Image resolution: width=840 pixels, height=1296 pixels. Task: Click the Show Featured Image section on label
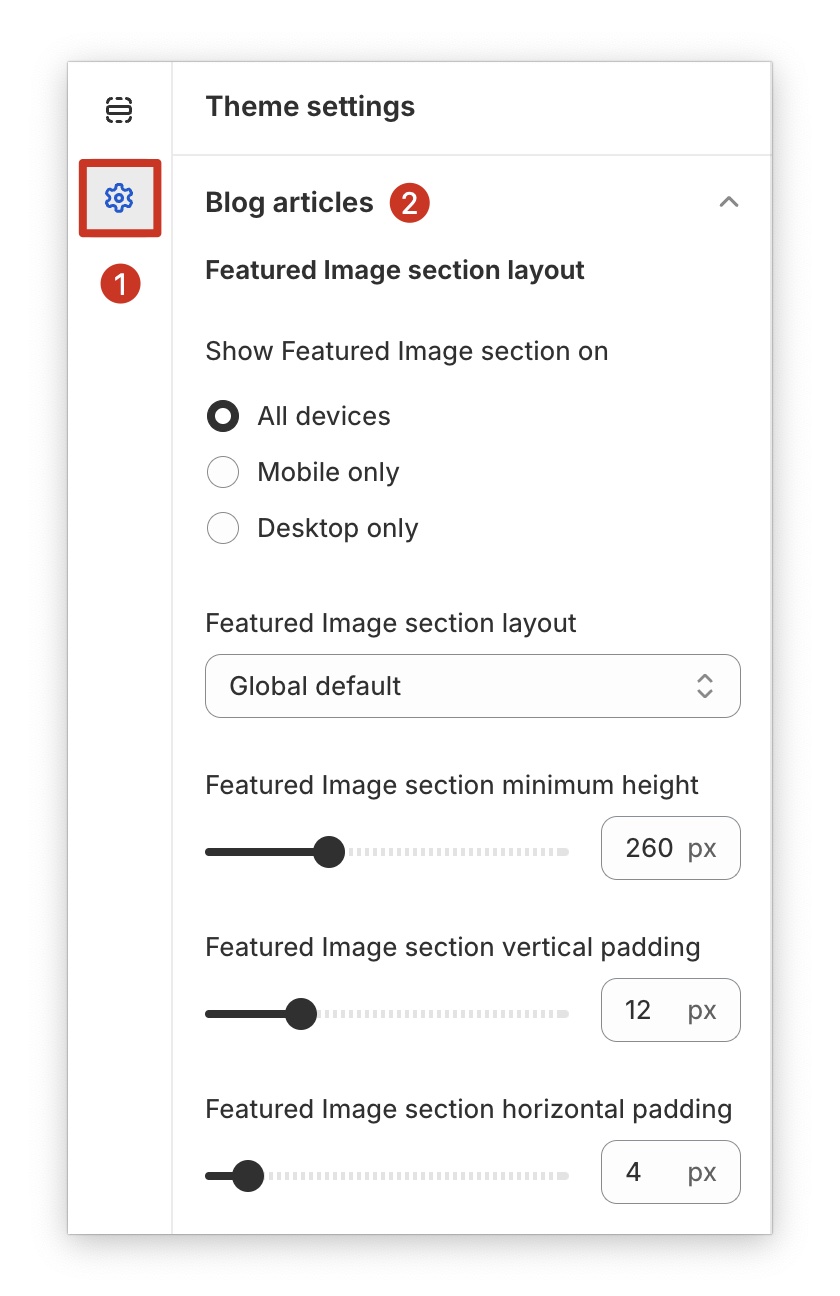[x=406, y=351]
